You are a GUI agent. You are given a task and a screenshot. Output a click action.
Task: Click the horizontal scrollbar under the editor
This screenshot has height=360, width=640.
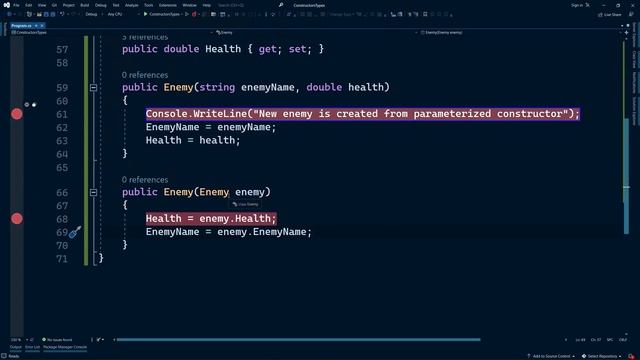[298, 340]
